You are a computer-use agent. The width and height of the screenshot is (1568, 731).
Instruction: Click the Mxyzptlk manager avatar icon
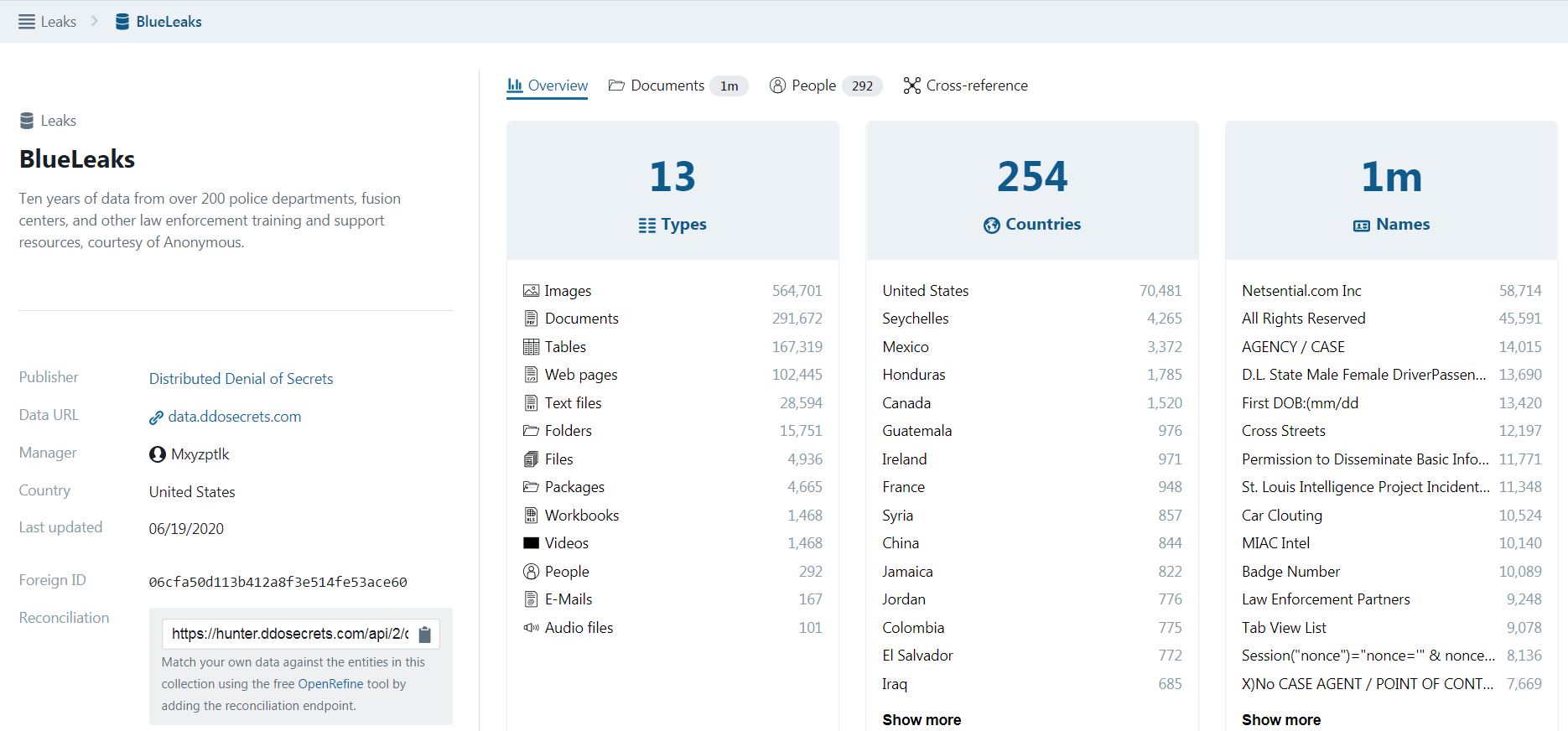click(x=157, y=454)
